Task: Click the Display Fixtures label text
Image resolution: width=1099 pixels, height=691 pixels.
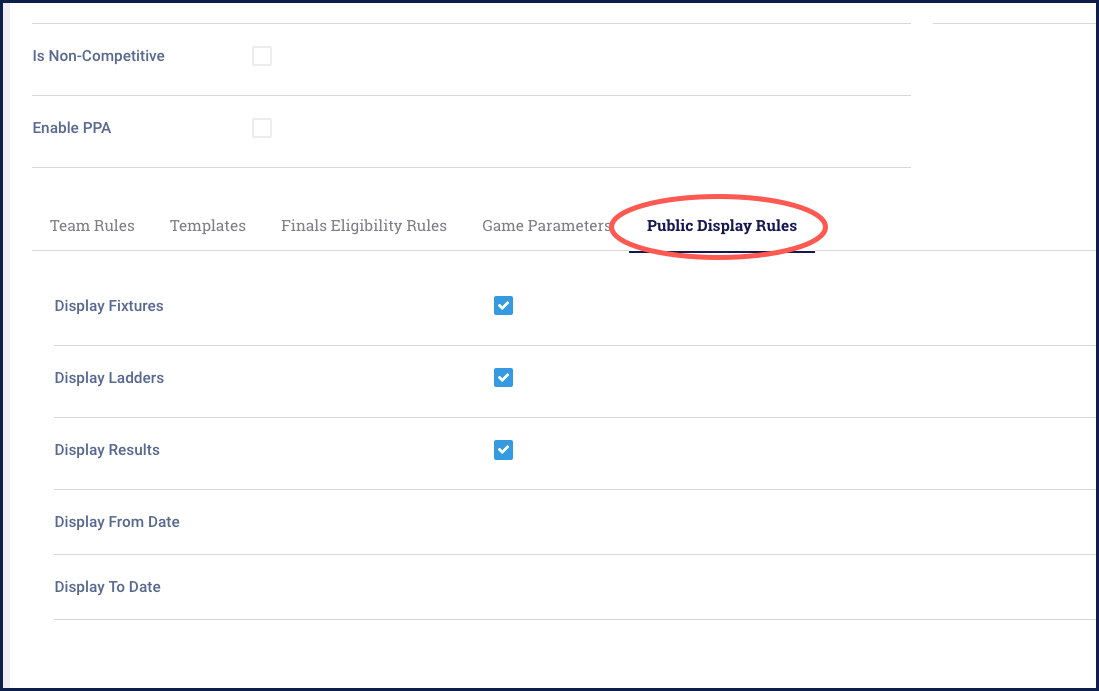Action: click(x=109, y=306)
